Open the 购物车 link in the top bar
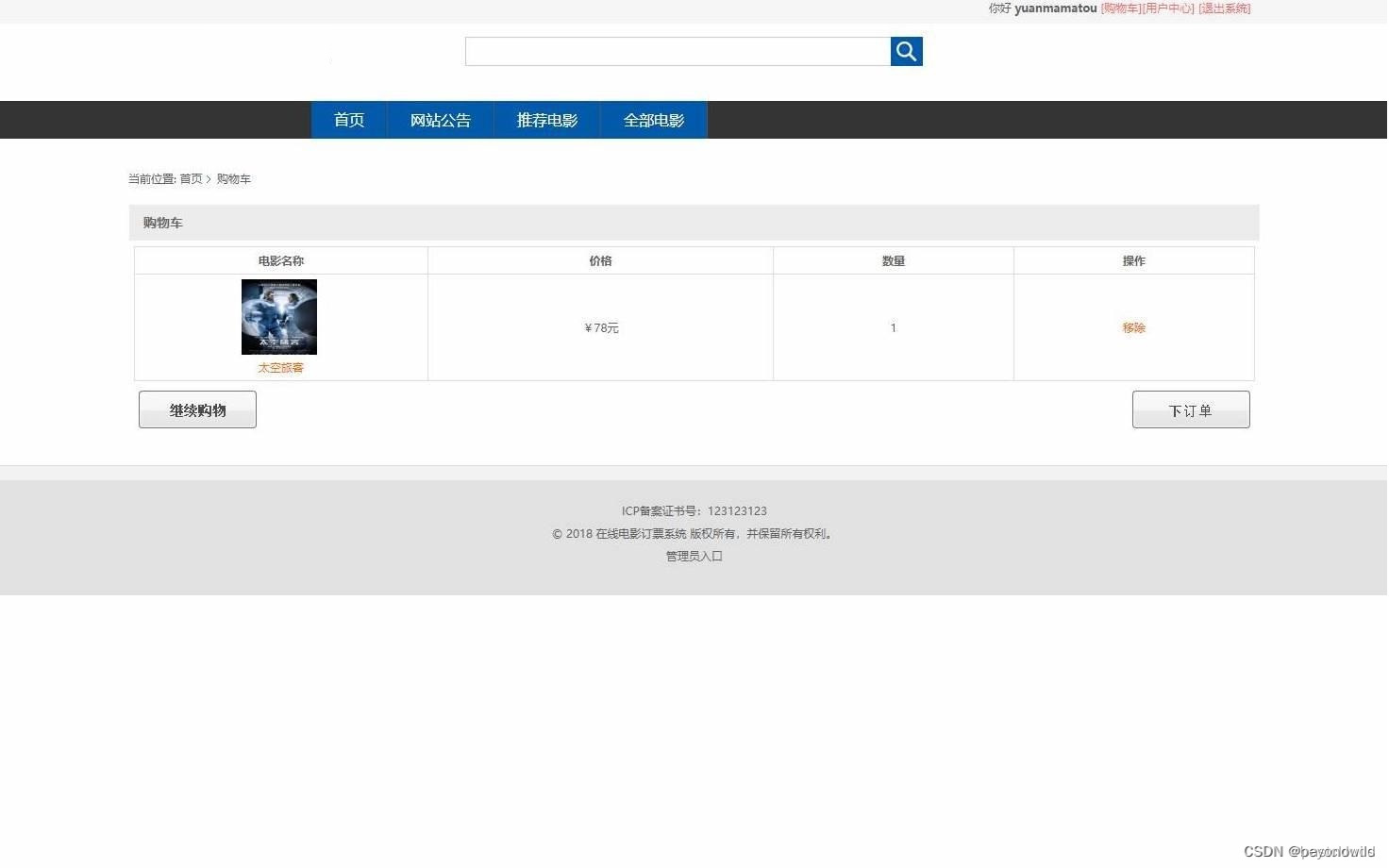This screenshot has width=1389, height=868. pos(1121,8)
